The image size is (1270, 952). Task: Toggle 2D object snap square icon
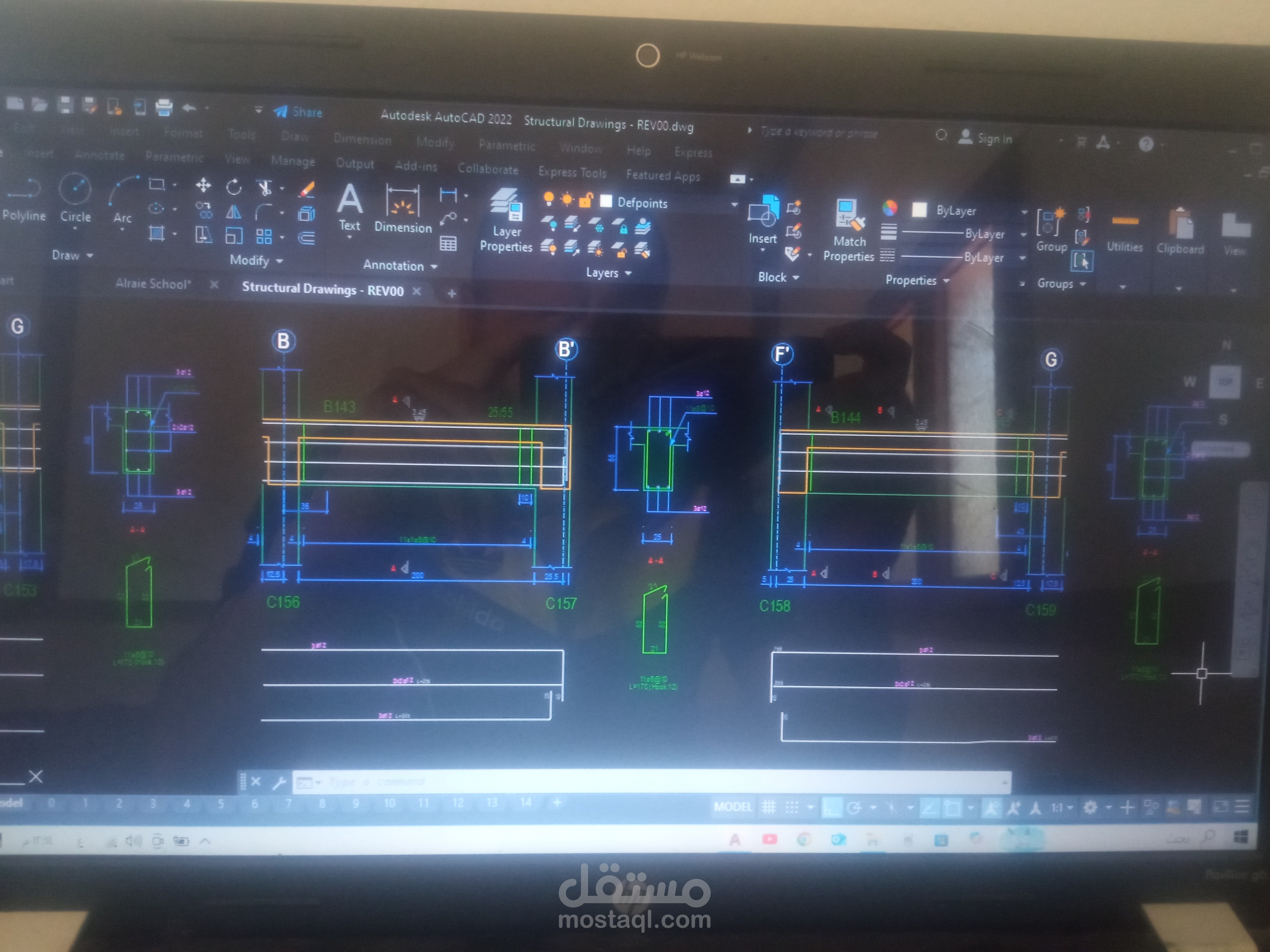click(953, 809)
